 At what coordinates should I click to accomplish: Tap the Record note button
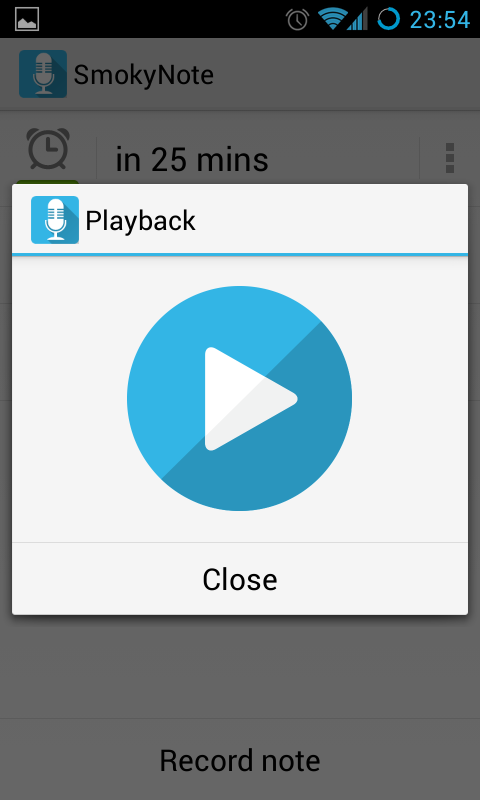coord(240,760)
